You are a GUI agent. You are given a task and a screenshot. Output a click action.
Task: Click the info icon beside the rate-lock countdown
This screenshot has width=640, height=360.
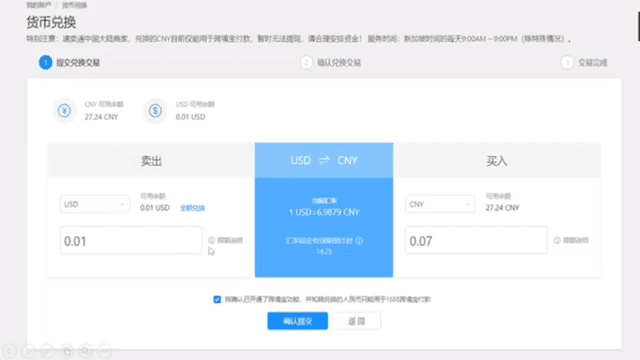[x=359, y=240]
